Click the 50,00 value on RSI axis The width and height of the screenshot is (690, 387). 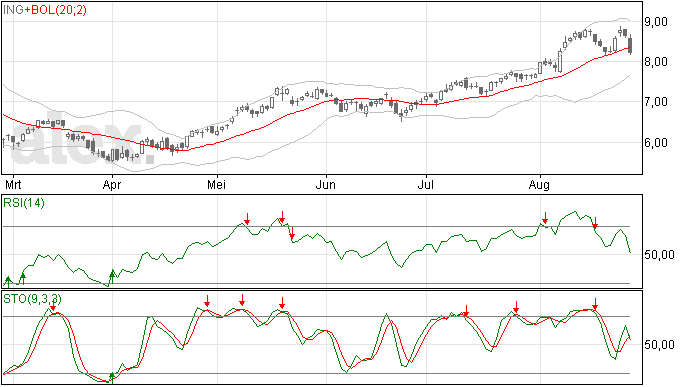pos(659,255)
